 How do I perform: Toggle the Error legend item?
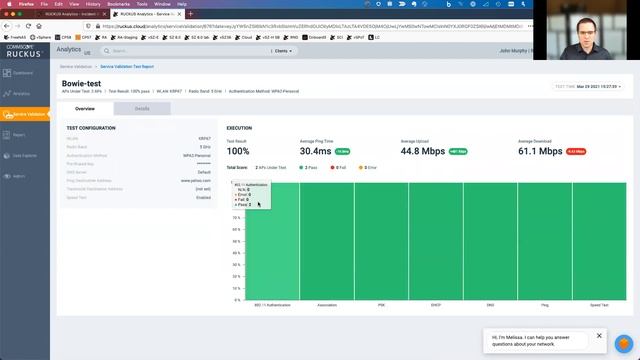(x=368, y=168)
